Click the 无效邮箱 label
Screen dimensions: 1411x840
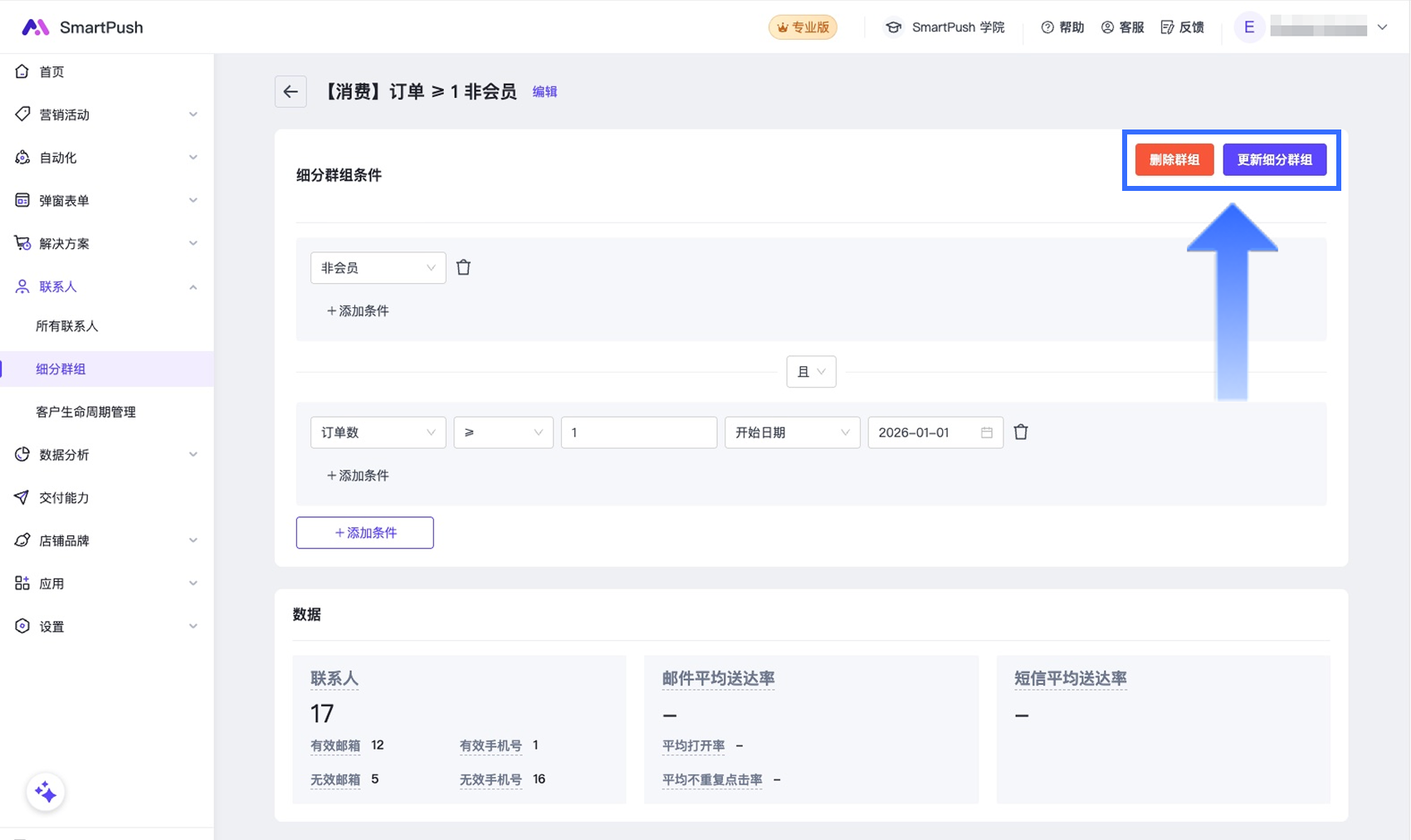pyautogui.click(x=335, y=779)
